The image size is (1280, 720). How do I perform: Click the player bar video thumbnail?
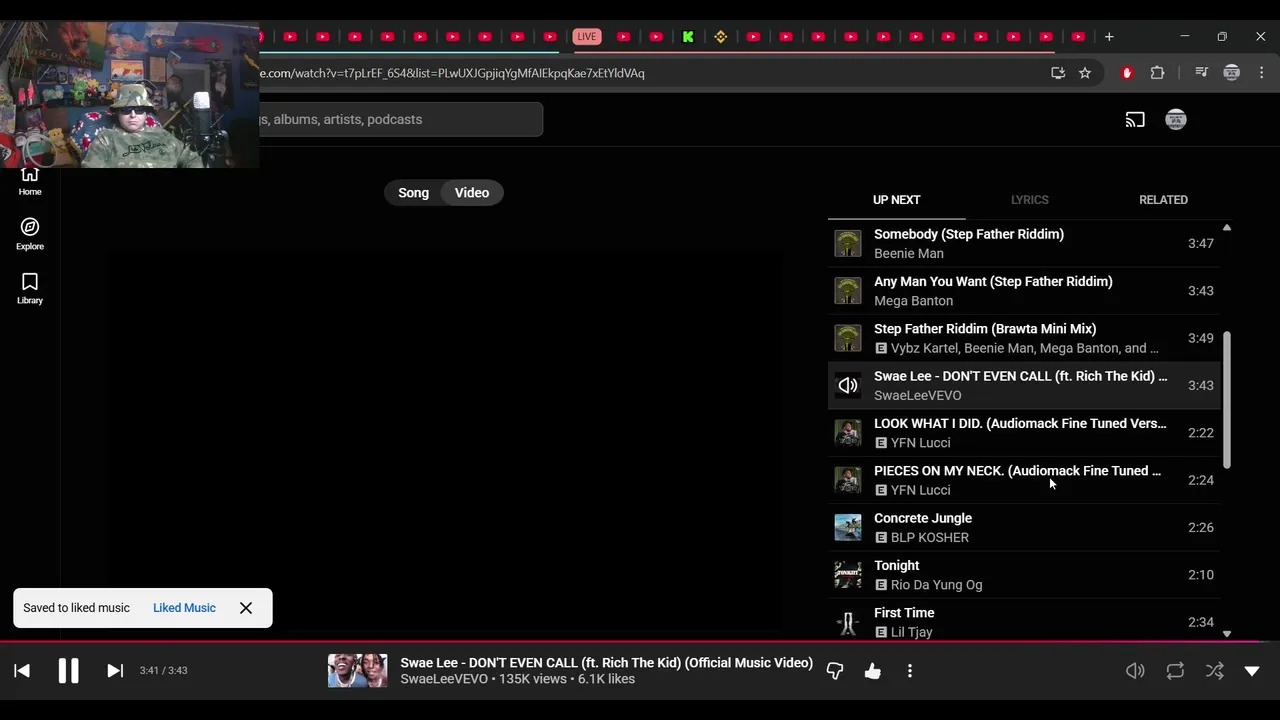[x=357, y=671]
